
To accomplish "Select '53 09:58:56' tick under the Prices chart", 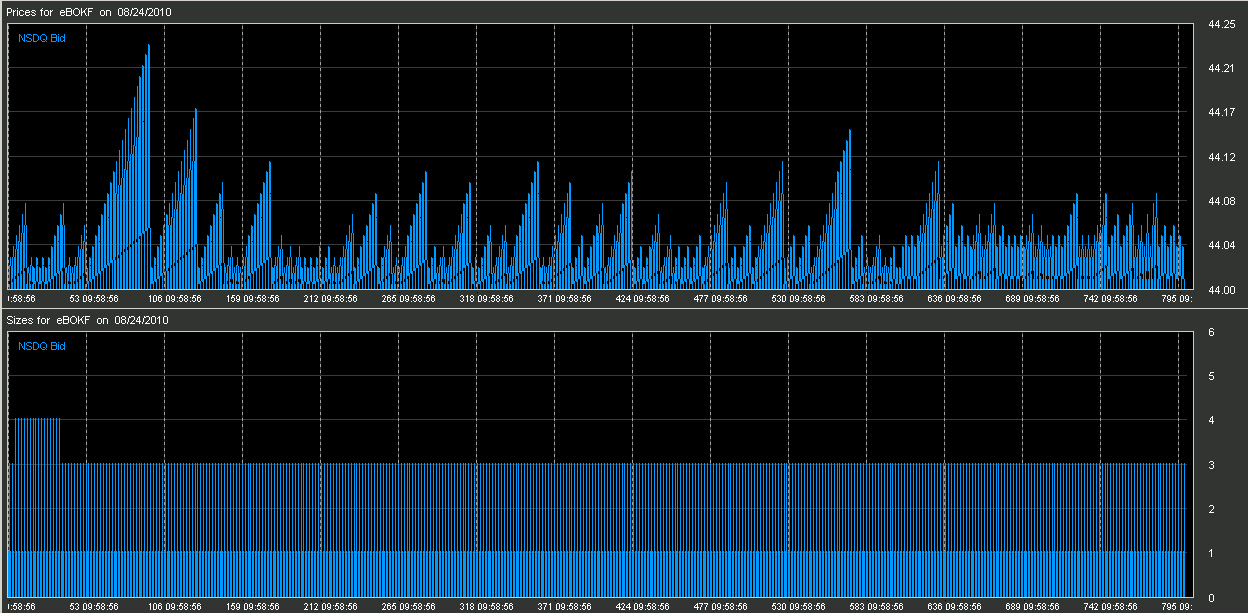I will 94,298.
